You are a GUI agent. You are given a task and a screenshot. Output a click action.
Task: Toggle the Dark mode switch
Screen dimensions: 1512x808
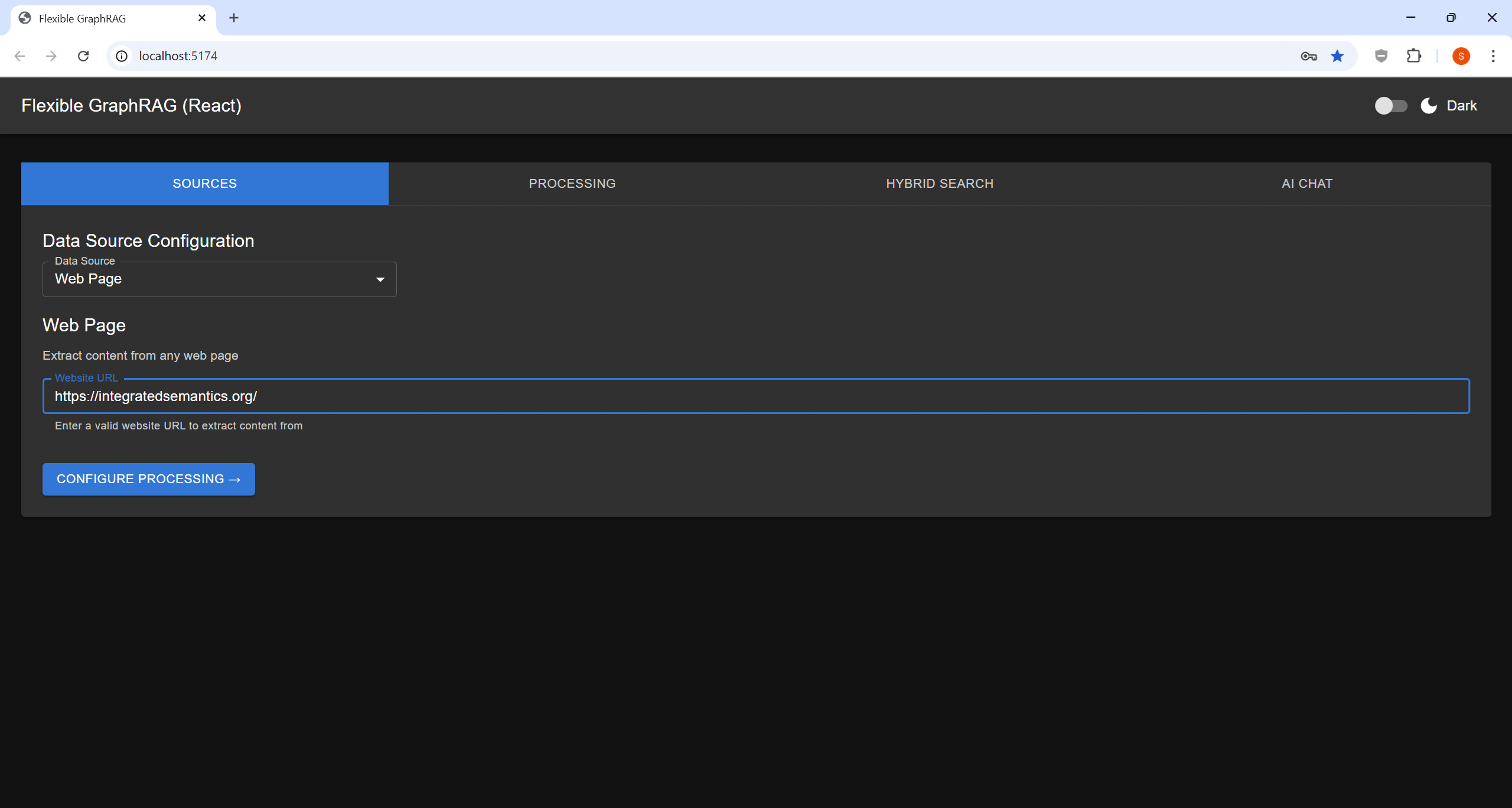point(1390,105)
